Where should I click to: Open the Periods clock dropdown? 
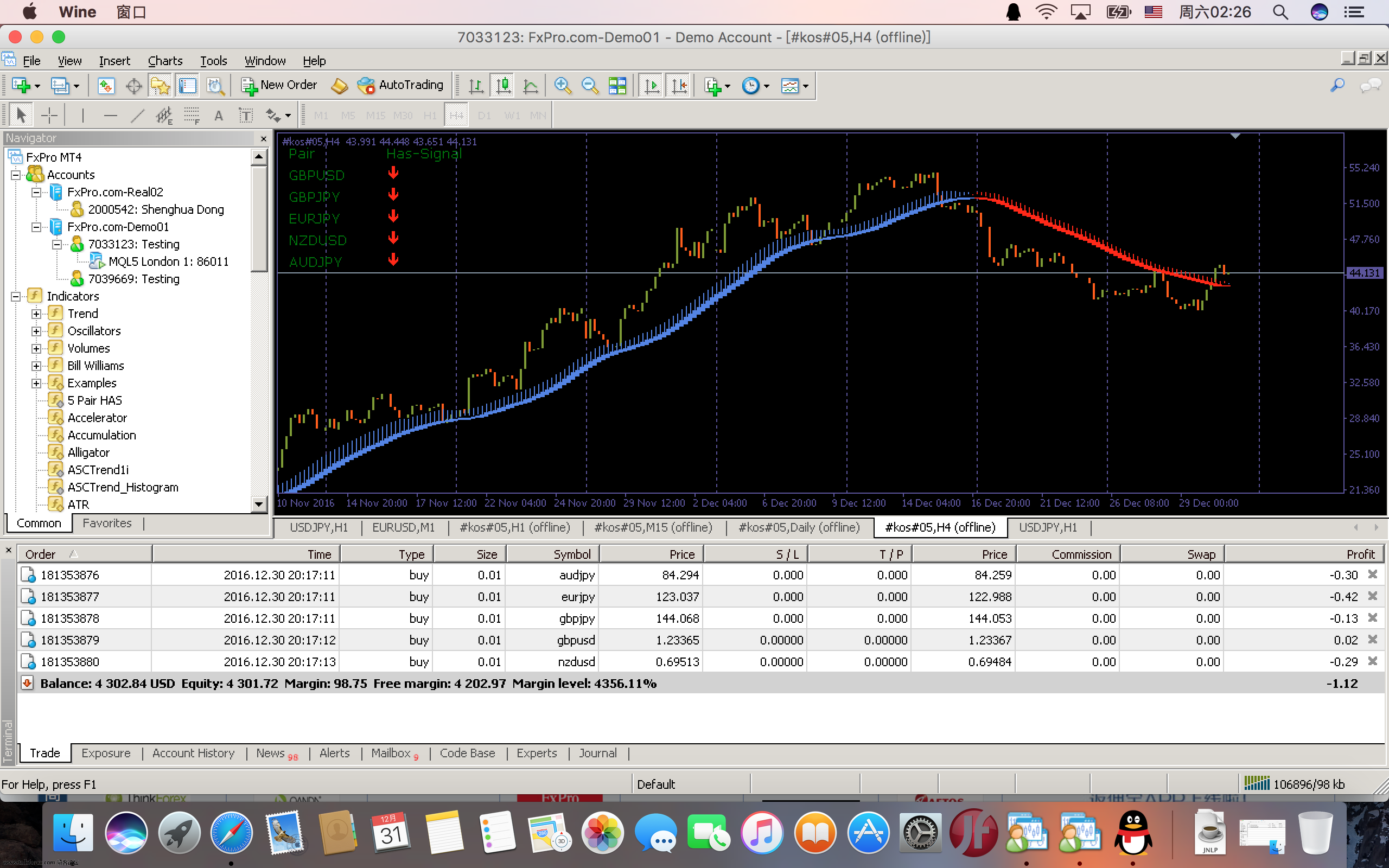coord(755,86)
